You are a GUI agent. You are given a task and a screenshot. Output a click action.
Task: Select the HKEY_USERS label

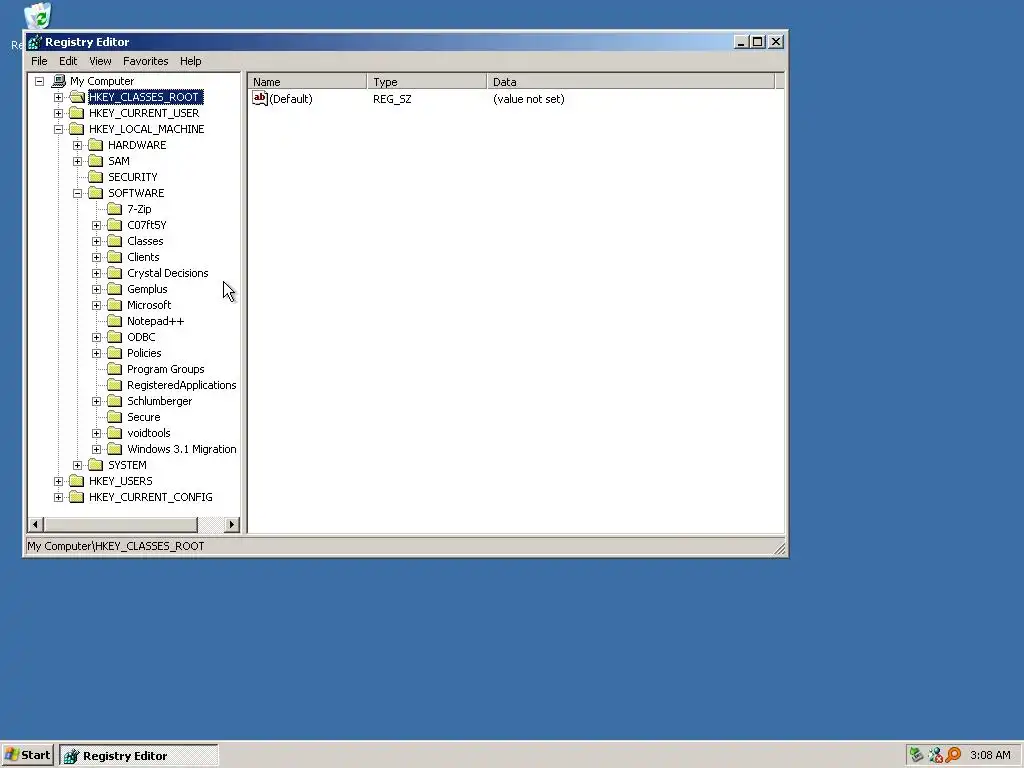tap(121, 481)
